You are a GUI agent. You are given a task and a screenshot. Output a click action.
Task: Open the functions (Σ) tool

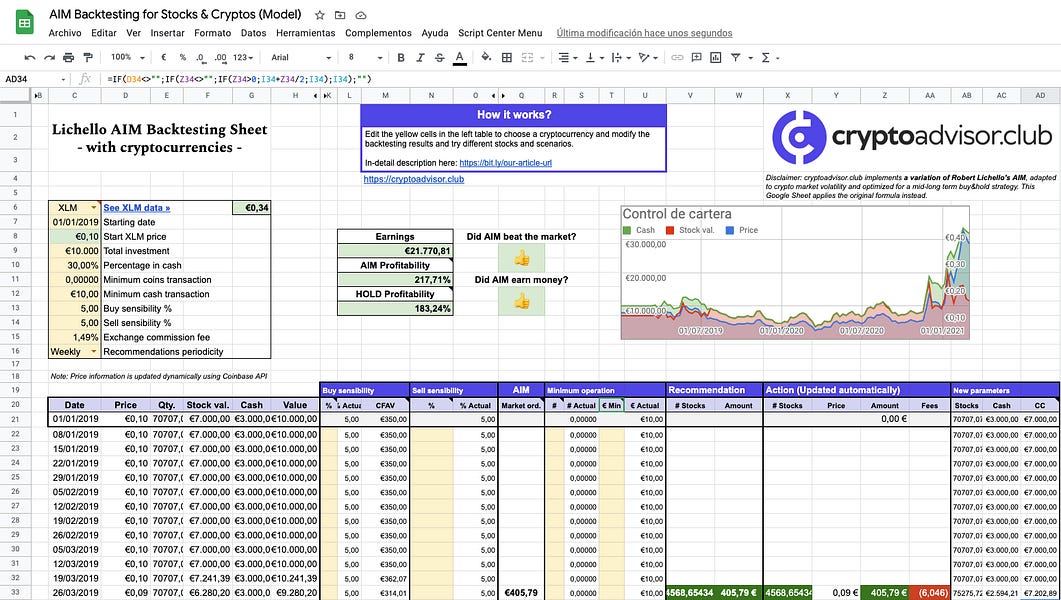[765, 58]
